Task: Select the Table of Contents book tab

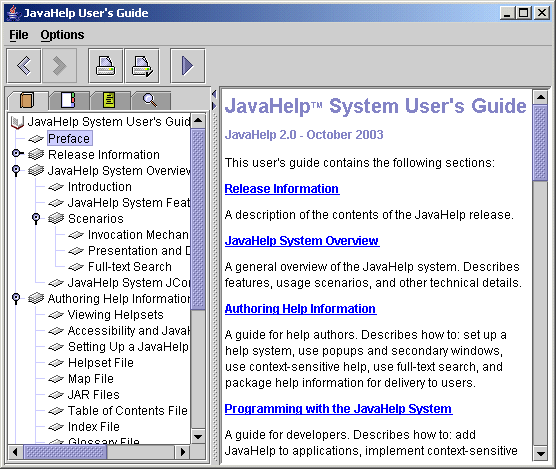Action: 28,101
